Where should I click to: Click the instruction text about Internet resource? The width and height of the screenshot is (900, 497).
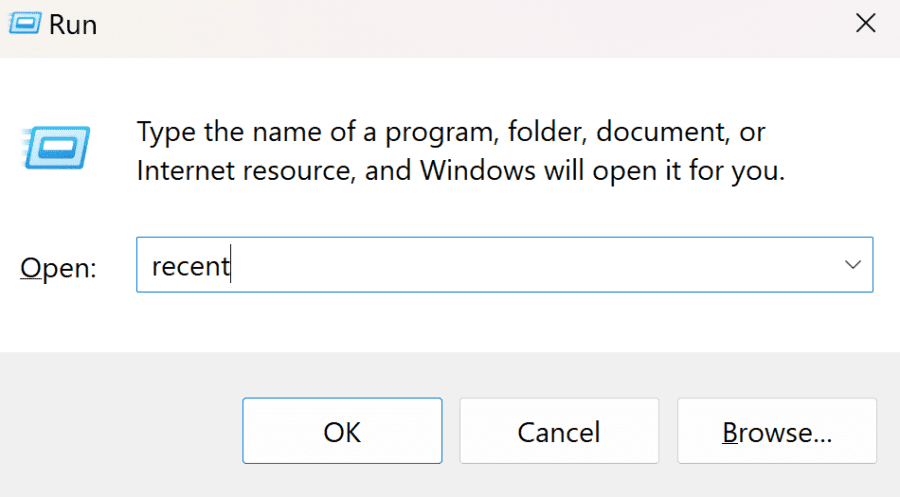[460, 170]
